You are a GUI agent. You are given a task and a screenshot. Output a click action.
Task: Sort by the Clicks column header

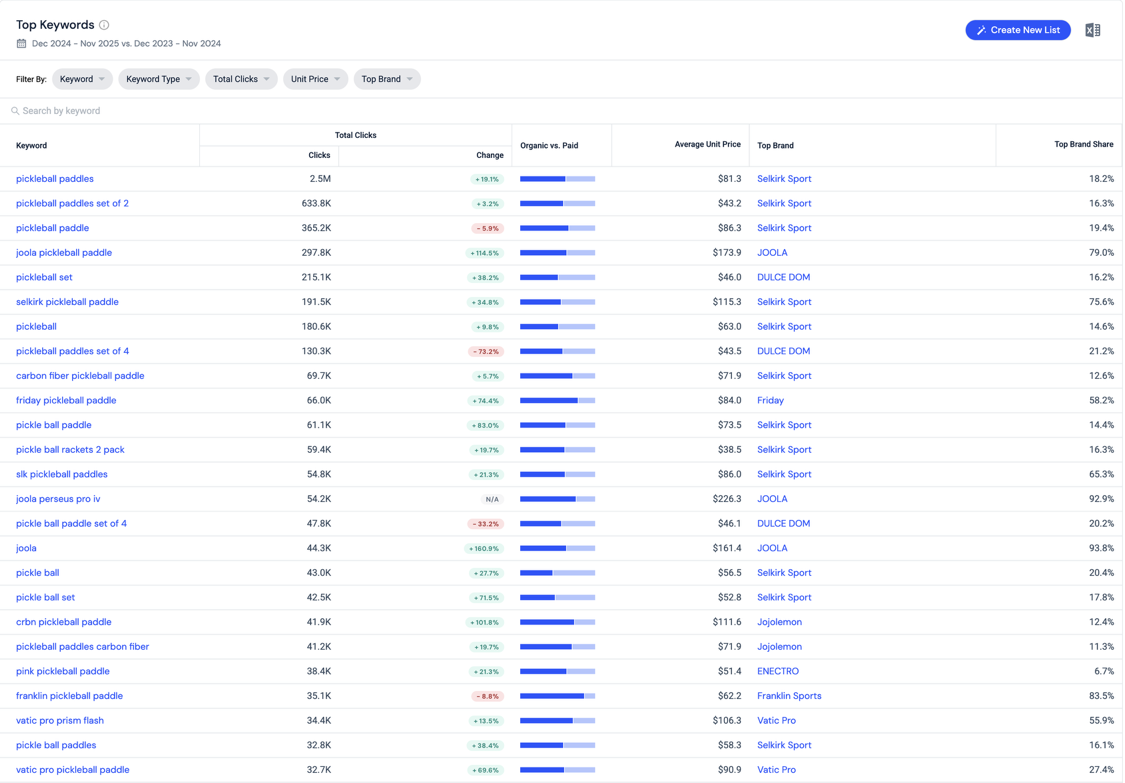(x=319, y=155)
